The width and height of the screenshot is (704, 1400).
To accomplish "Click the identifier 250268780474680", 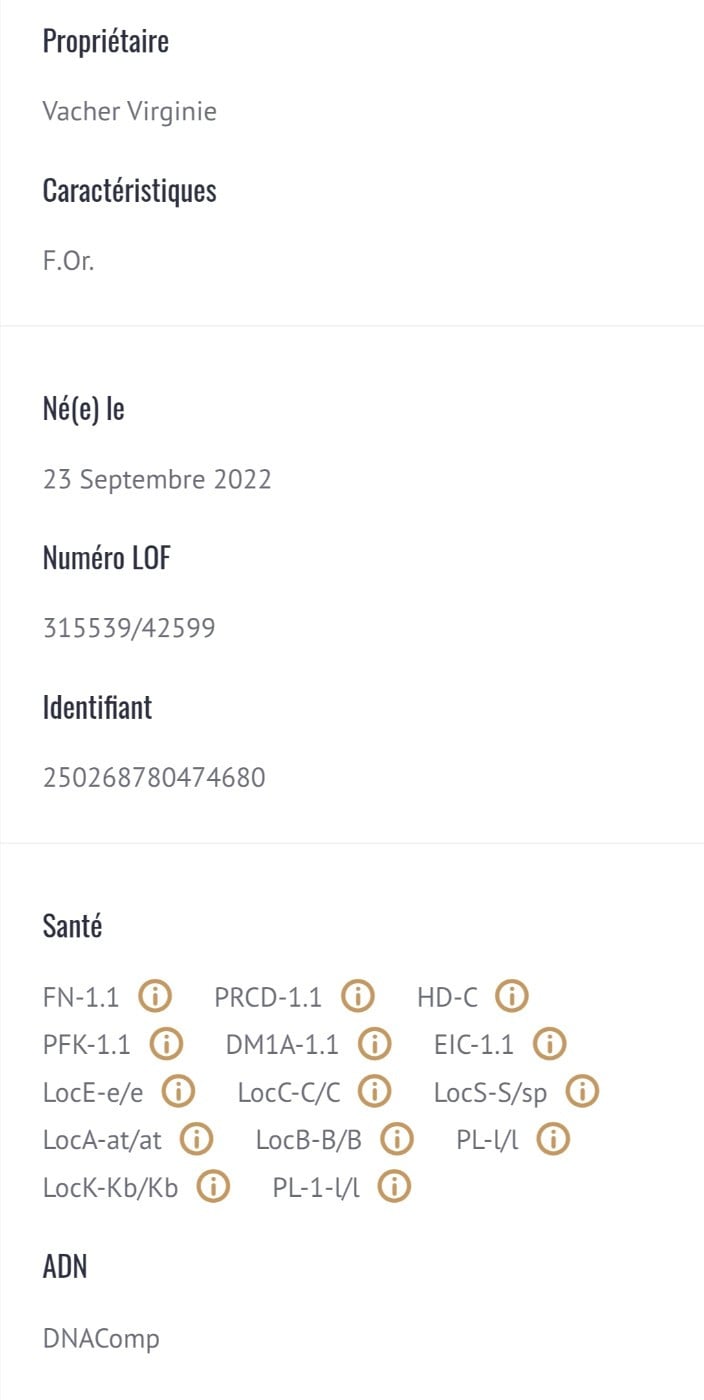I will [x=154, y=777].
